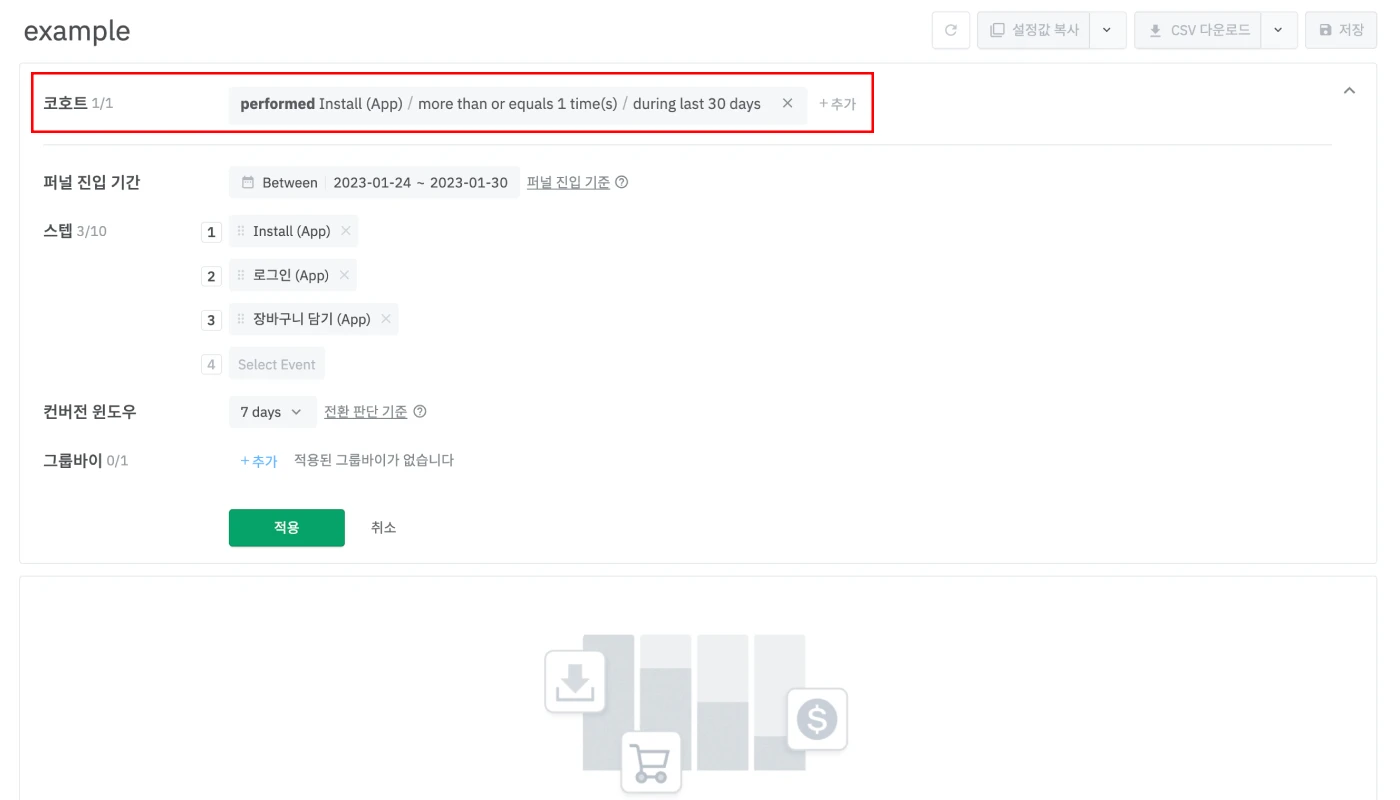Expand dropdown arrow next to CSV 다운로드
Image resolution: width=1400 pixels, height=800 pixels.
pyautogui.click(x=1279, y=30)
